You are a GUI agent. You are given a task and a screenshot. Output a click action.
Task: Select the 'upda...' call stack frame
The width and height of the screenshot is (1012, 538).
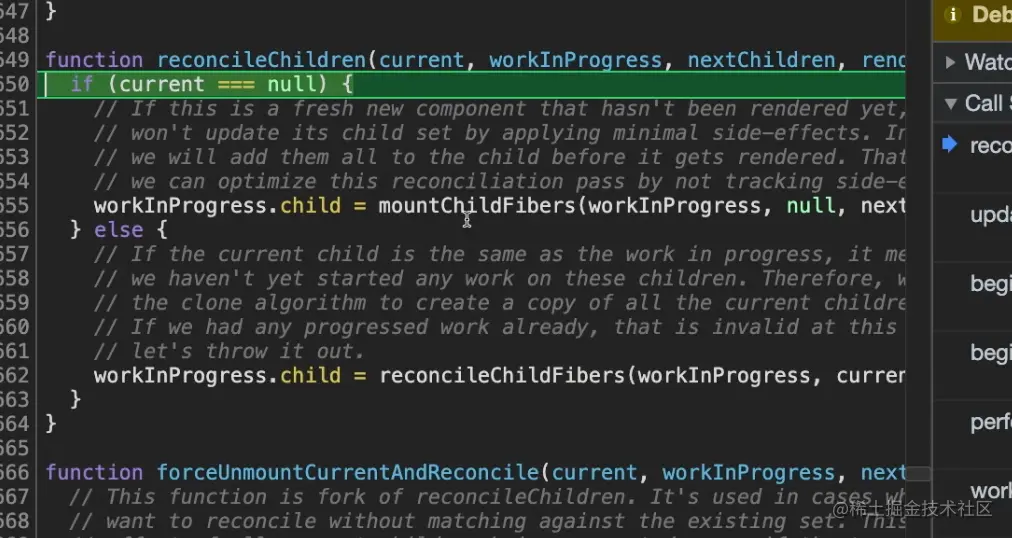[990, 216]
